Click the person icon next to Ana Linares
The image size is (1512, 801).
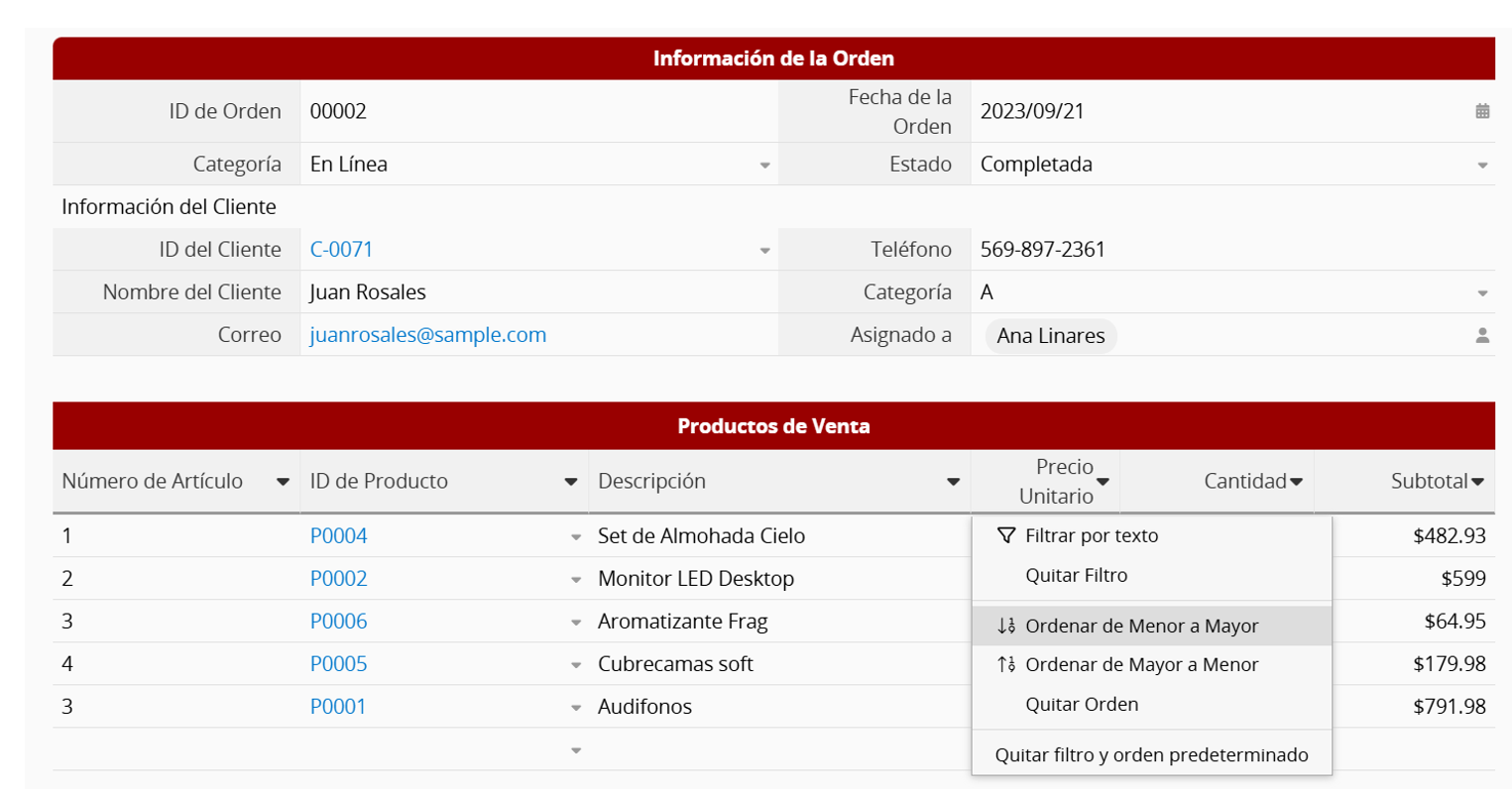[x=1481, y=336]
